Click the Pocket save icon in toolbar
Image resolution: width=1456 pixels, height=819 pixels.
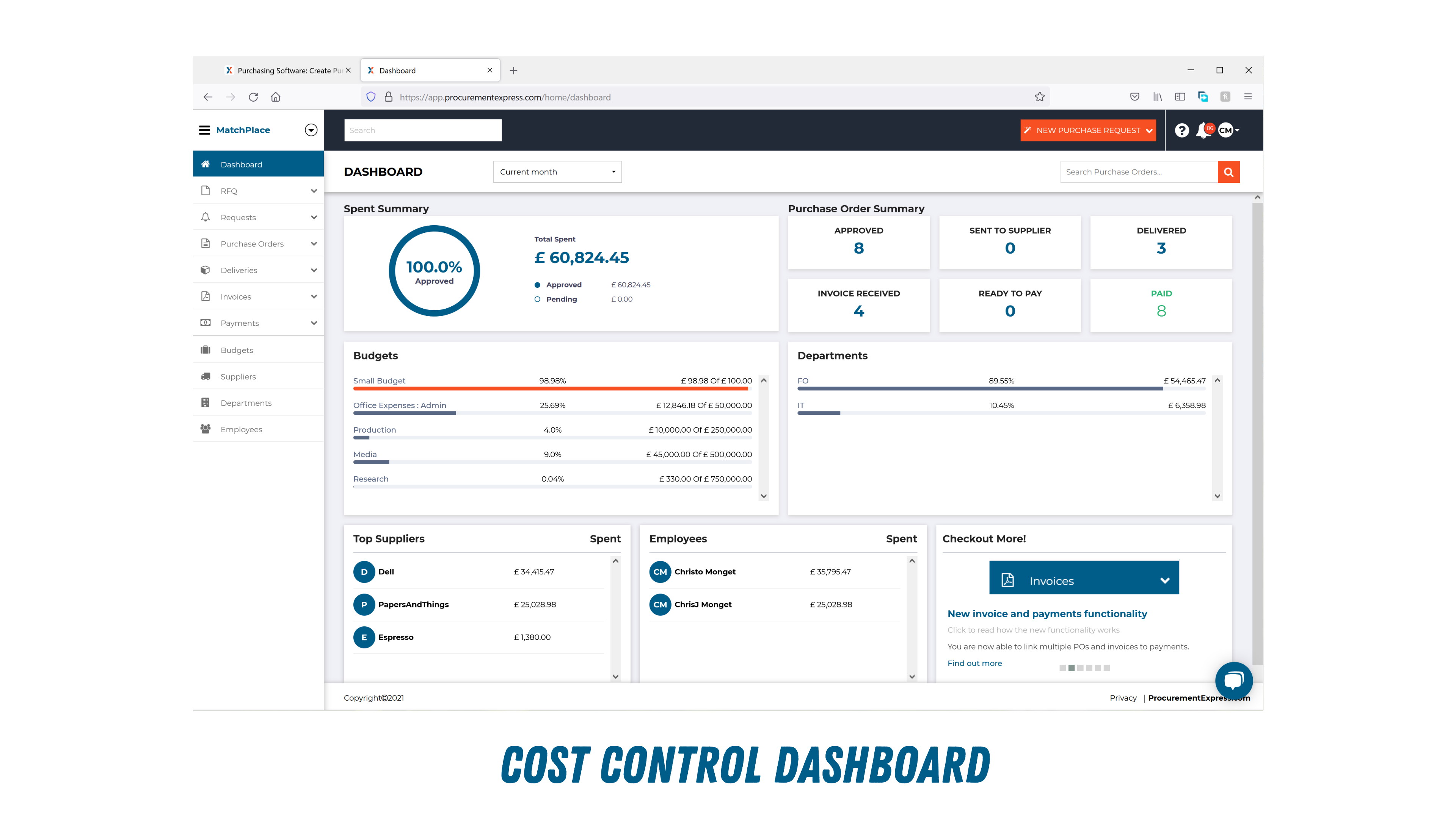[x=1134, y=97]
